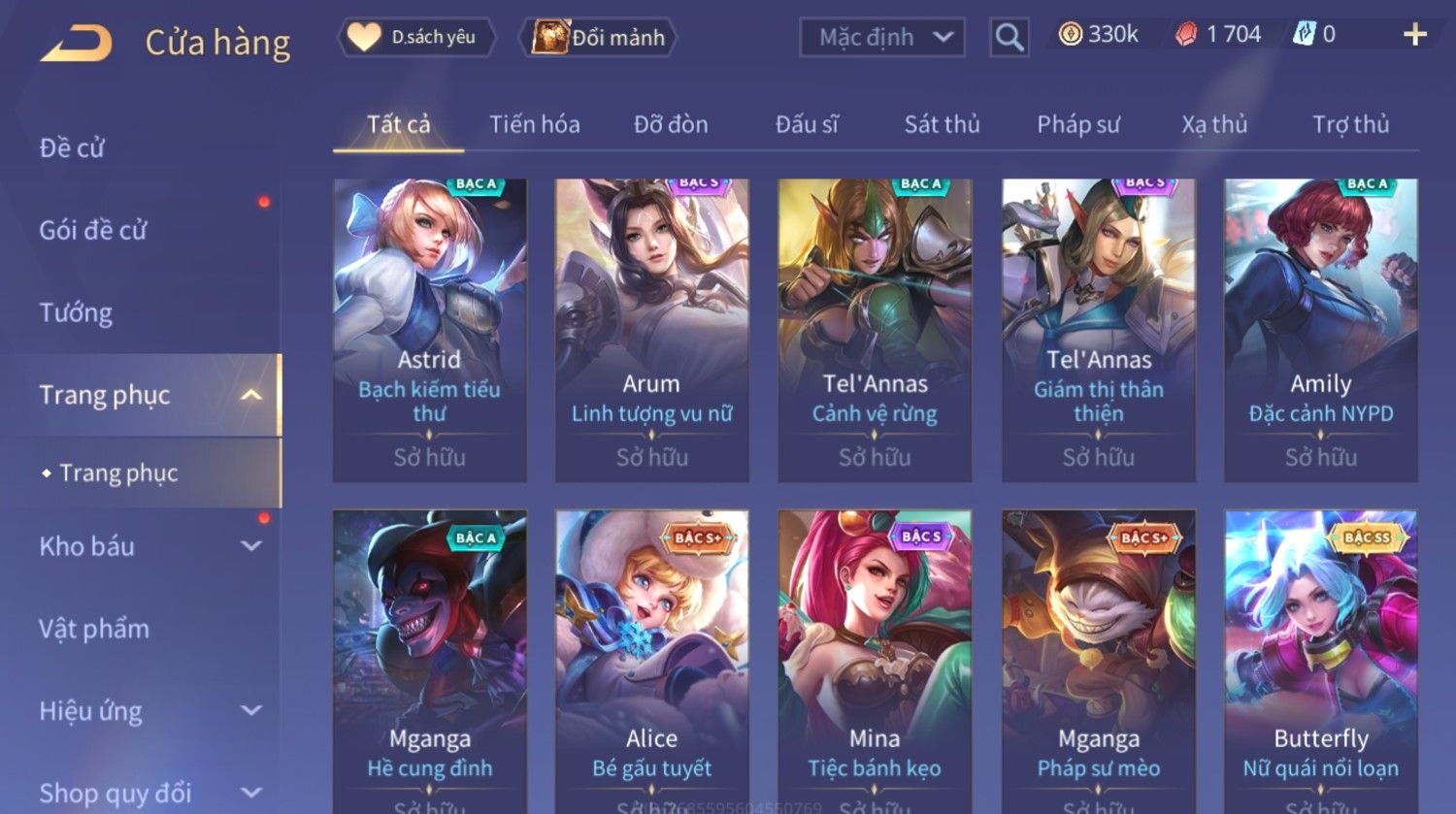Screen dimensions: 1456x814
Task: Tap the golden back arrow icon
Action: point(76,43)
